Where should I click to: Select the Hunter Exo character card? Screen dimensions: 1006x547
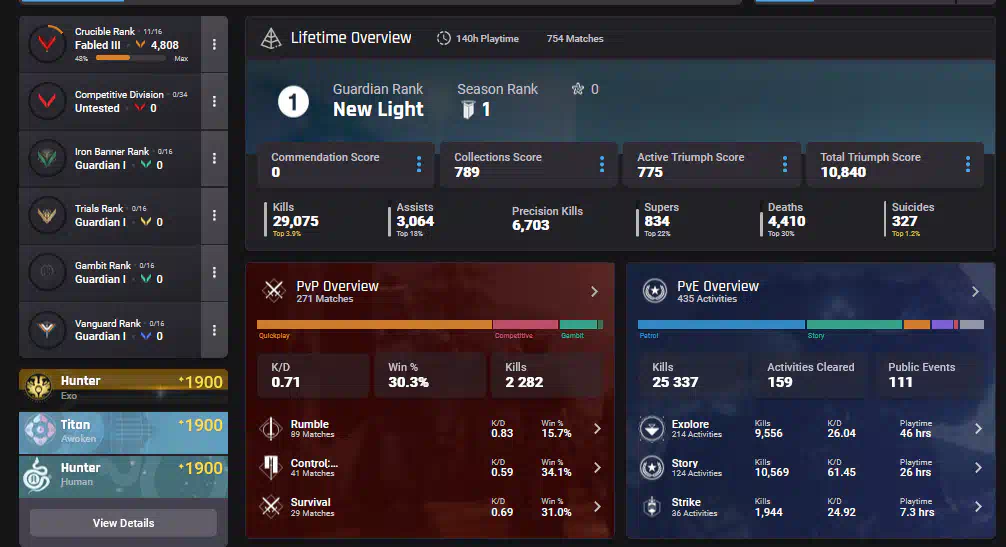(123, 387)
